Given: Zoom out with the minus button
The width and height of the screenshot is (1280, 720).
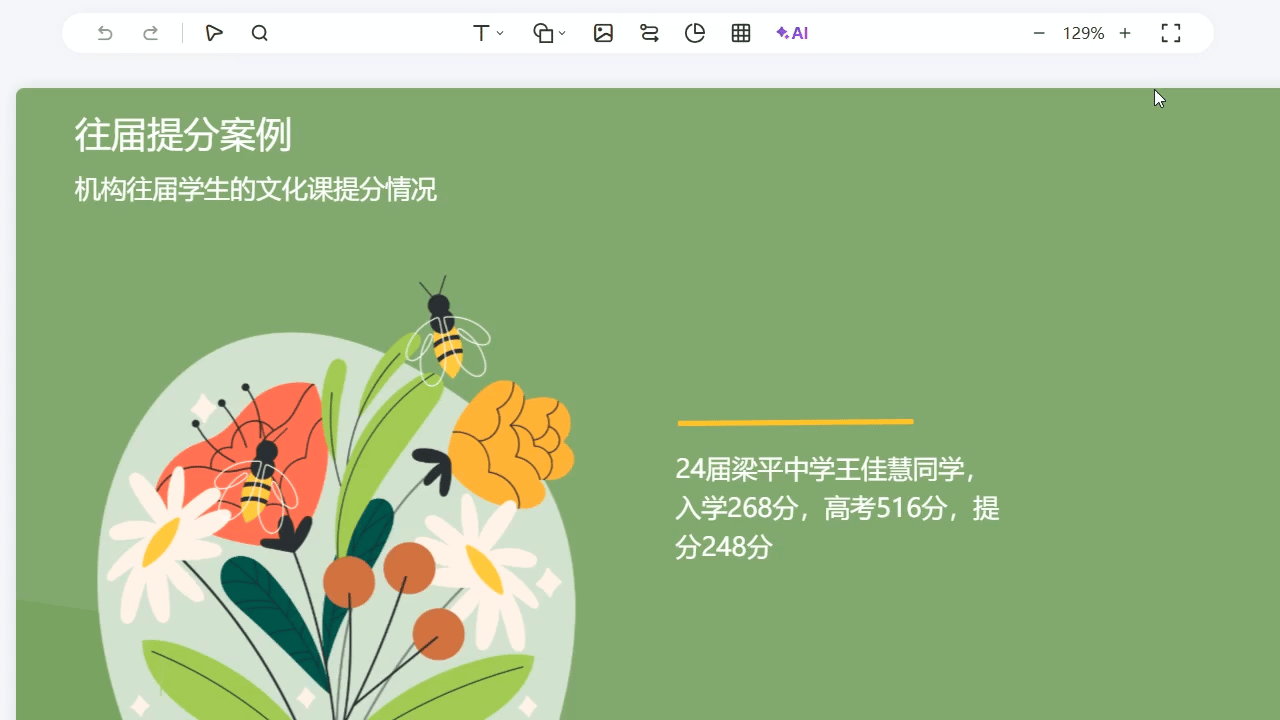Looking at the screenshot, I should [x=1039, y=33].
